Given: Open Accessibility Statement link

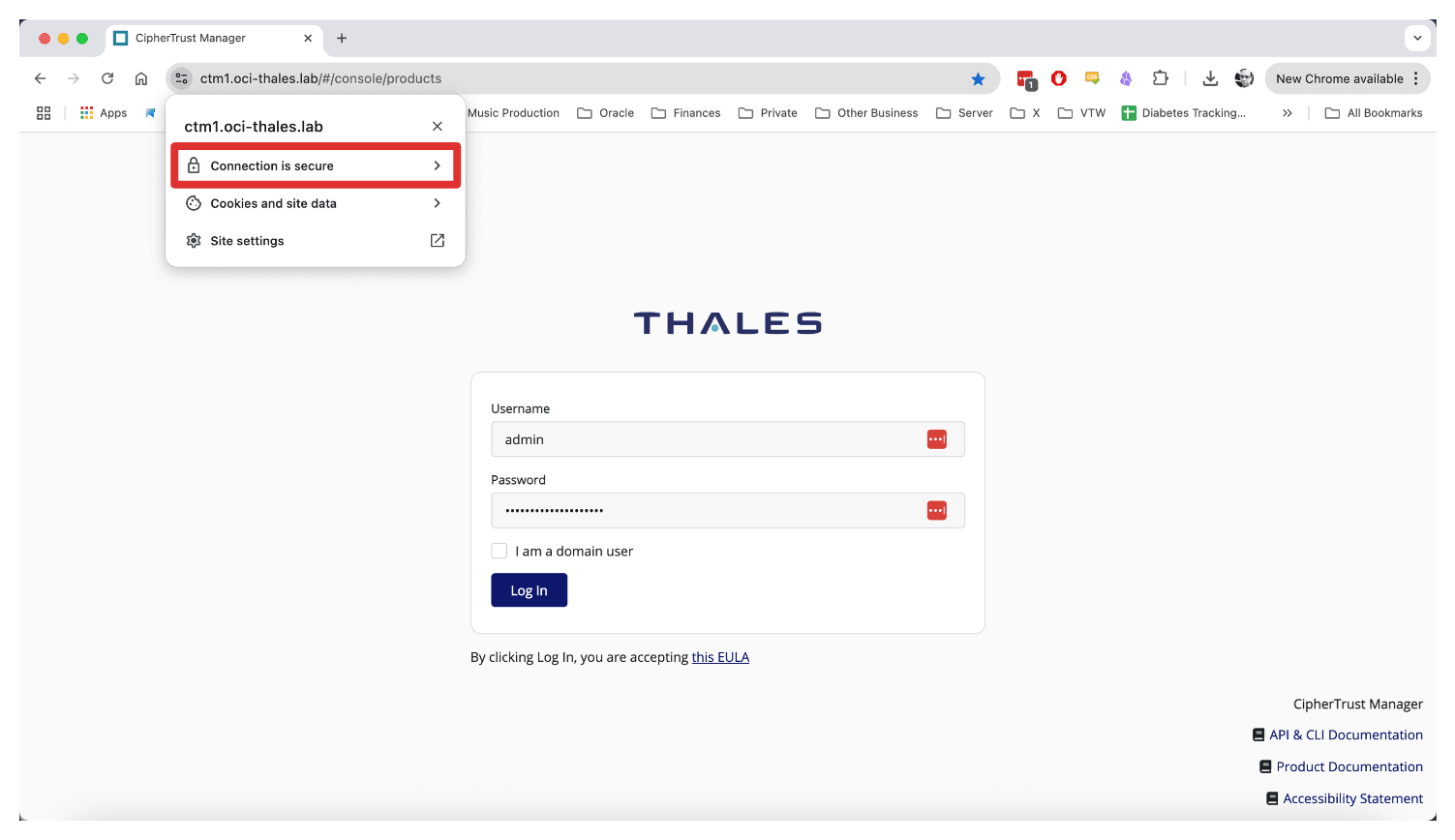Looking at the screenshot, I should coord(1345,798).
